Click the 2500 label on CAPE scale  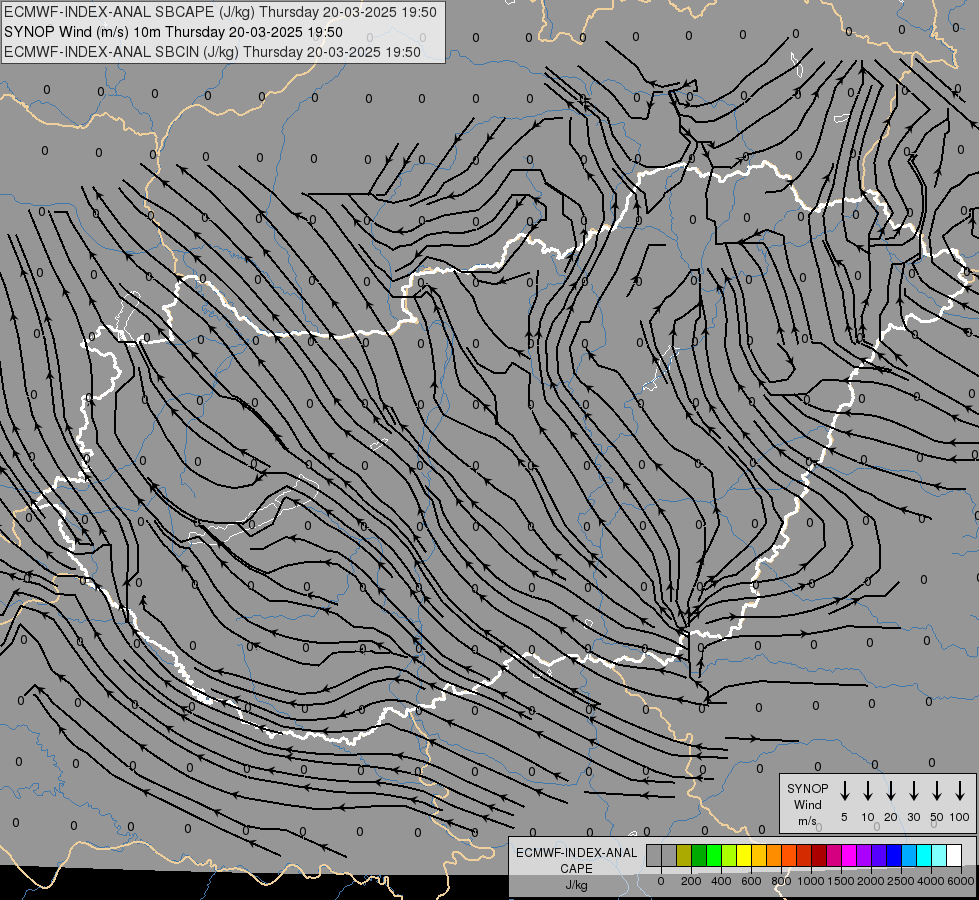[901, 881]
